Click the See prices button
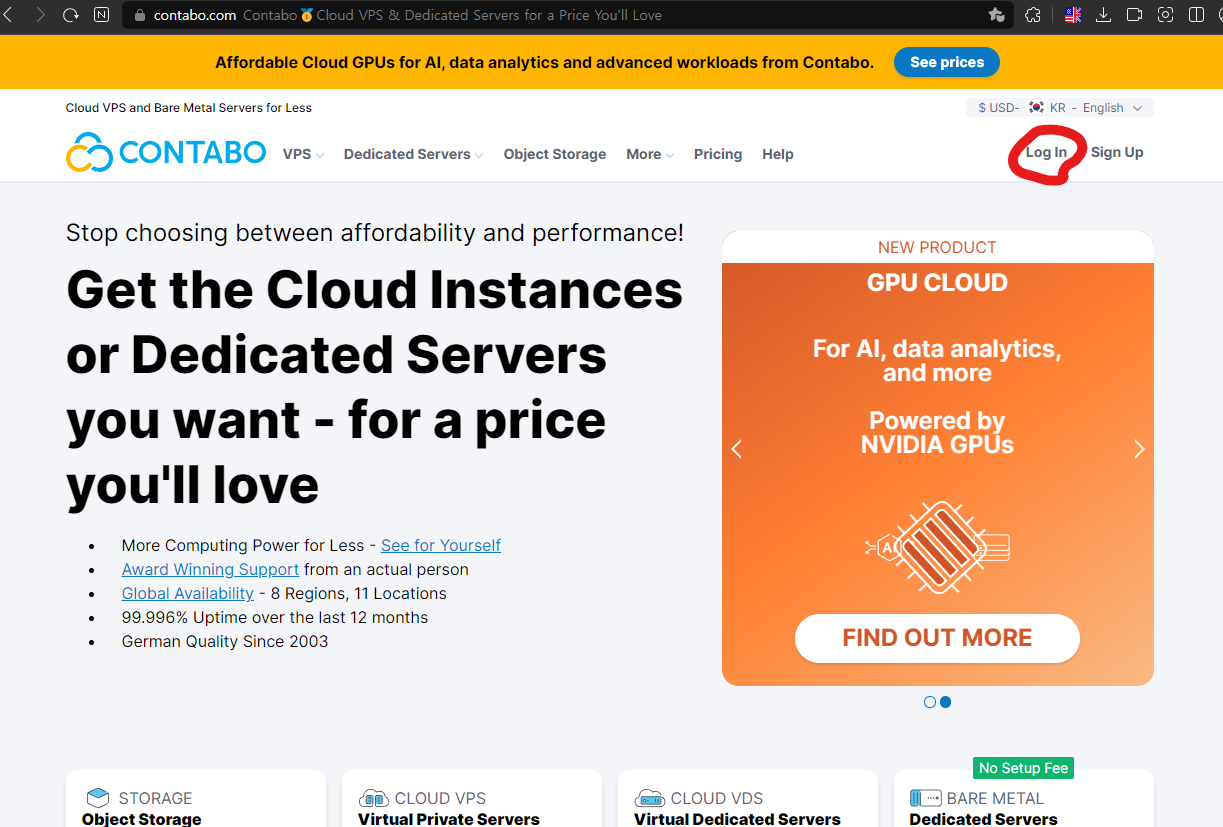The height and width of the screenshot is (827, 1223). (x=947, y=62)
